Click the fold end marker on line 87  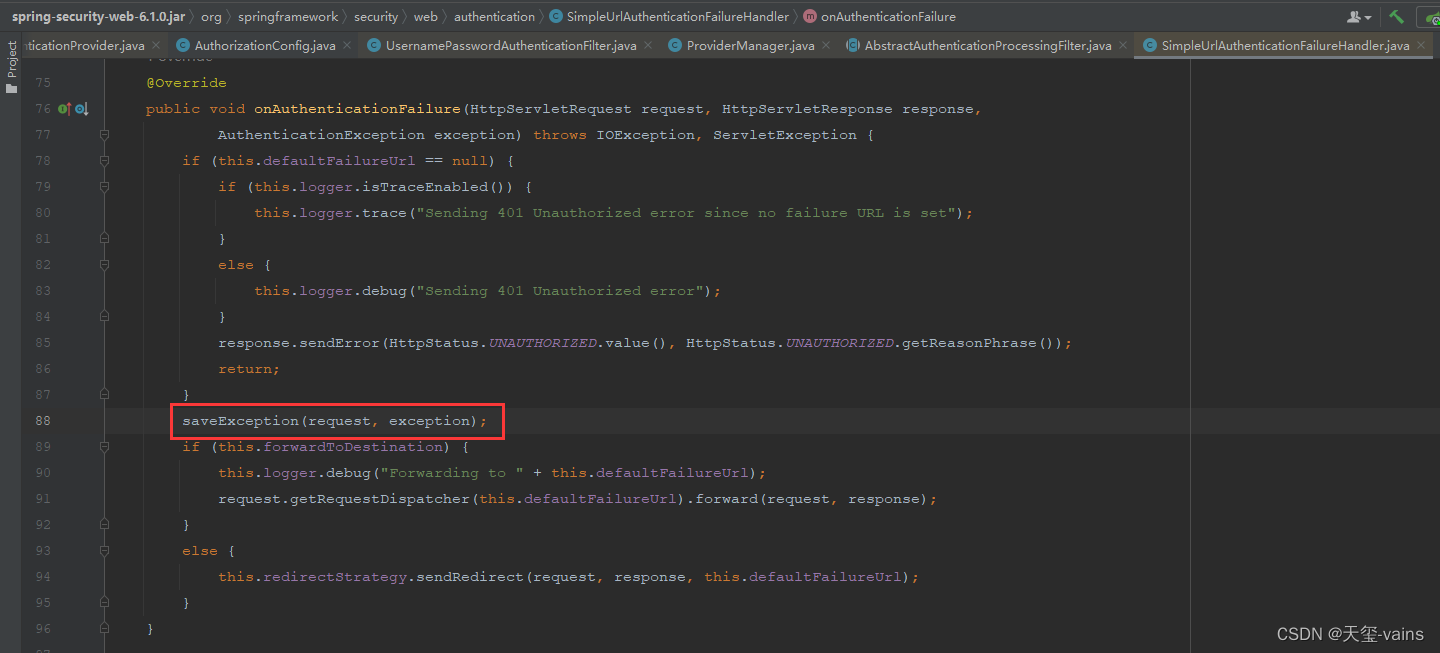(104, 395)
